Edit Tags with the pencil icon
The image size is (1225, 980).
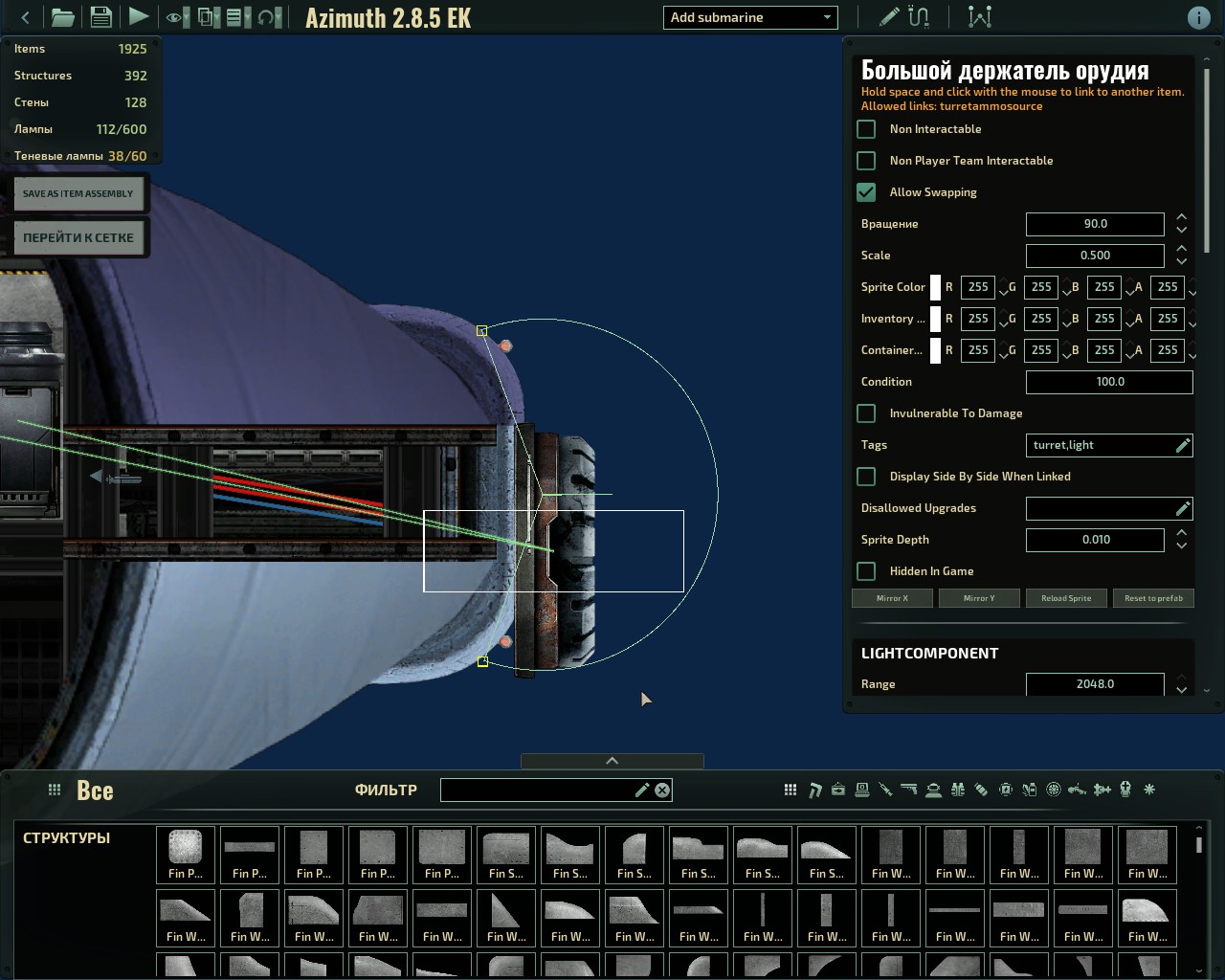coord(1183,444)
